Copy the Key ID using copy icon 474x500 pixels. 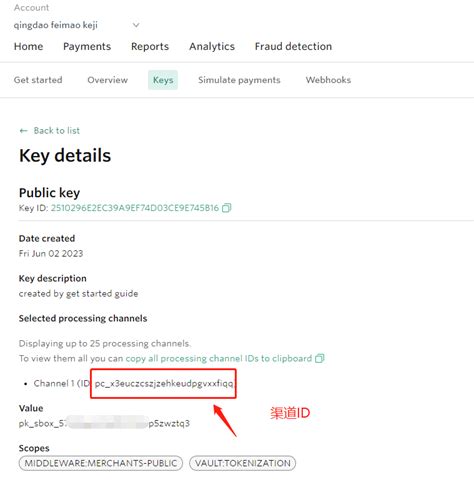click(227, 208)
